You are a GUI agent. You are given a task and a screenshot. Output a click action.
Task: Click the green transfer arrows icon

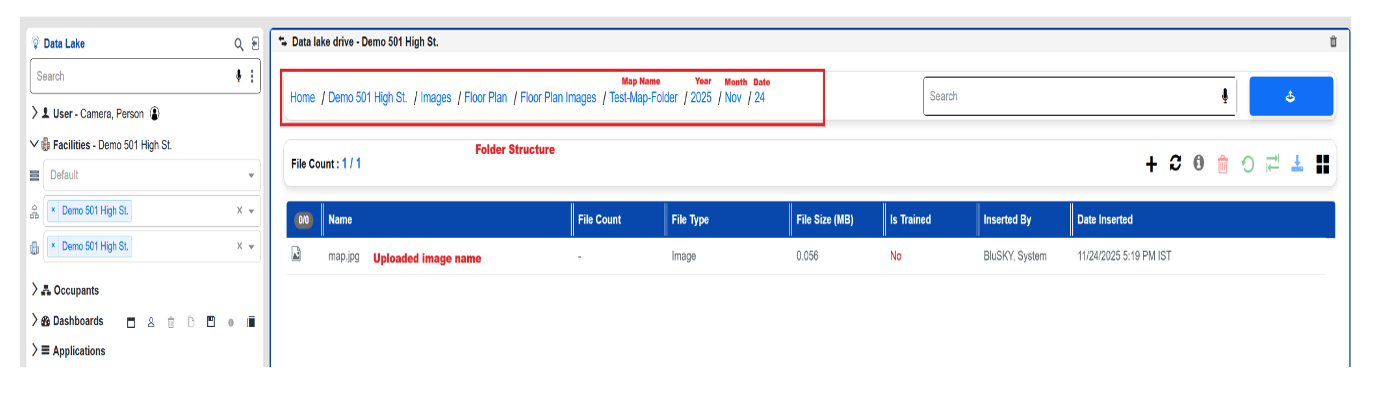(1272, 164)
